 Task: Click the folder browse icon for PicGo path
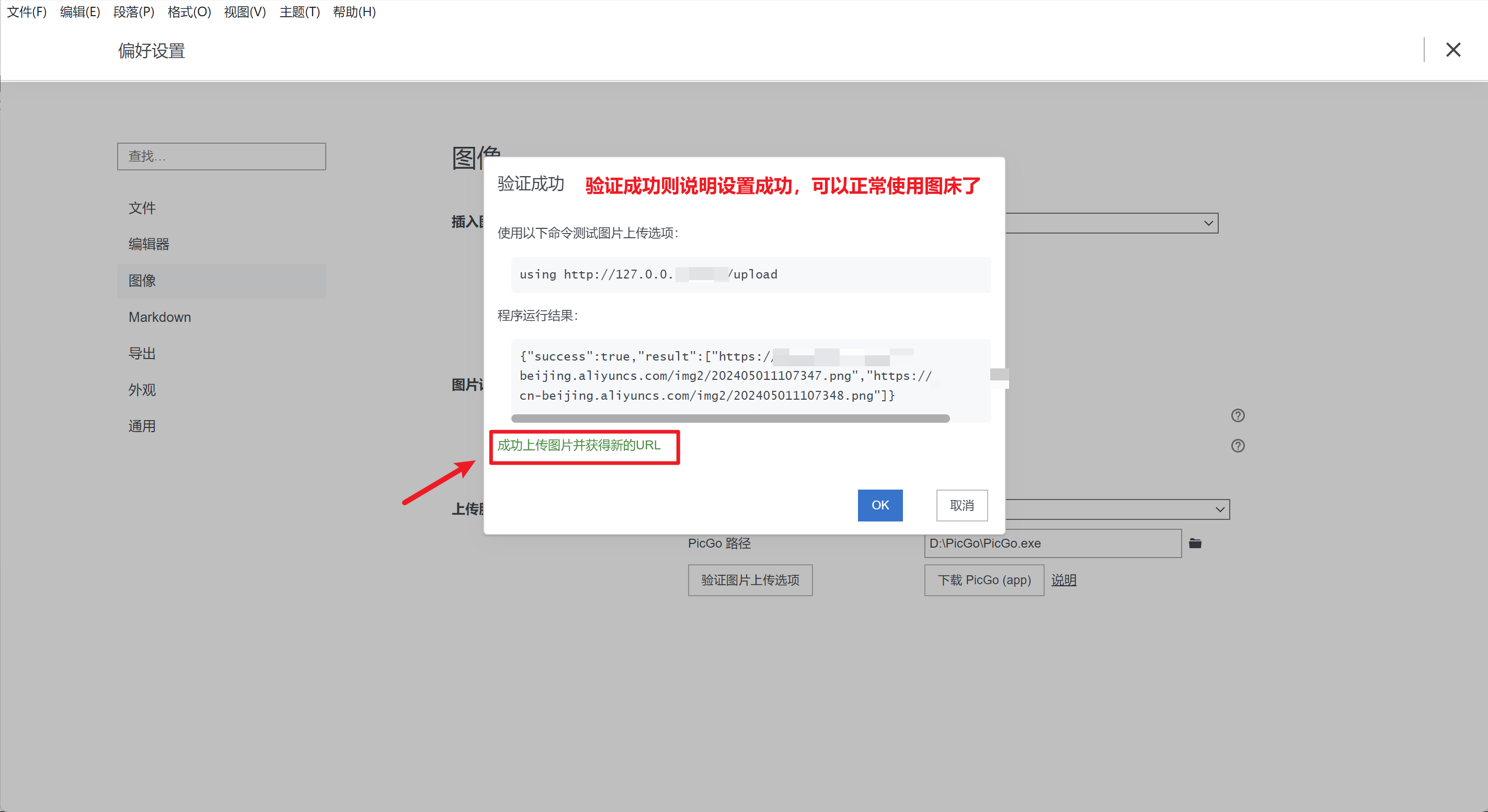coord(1195,543)
